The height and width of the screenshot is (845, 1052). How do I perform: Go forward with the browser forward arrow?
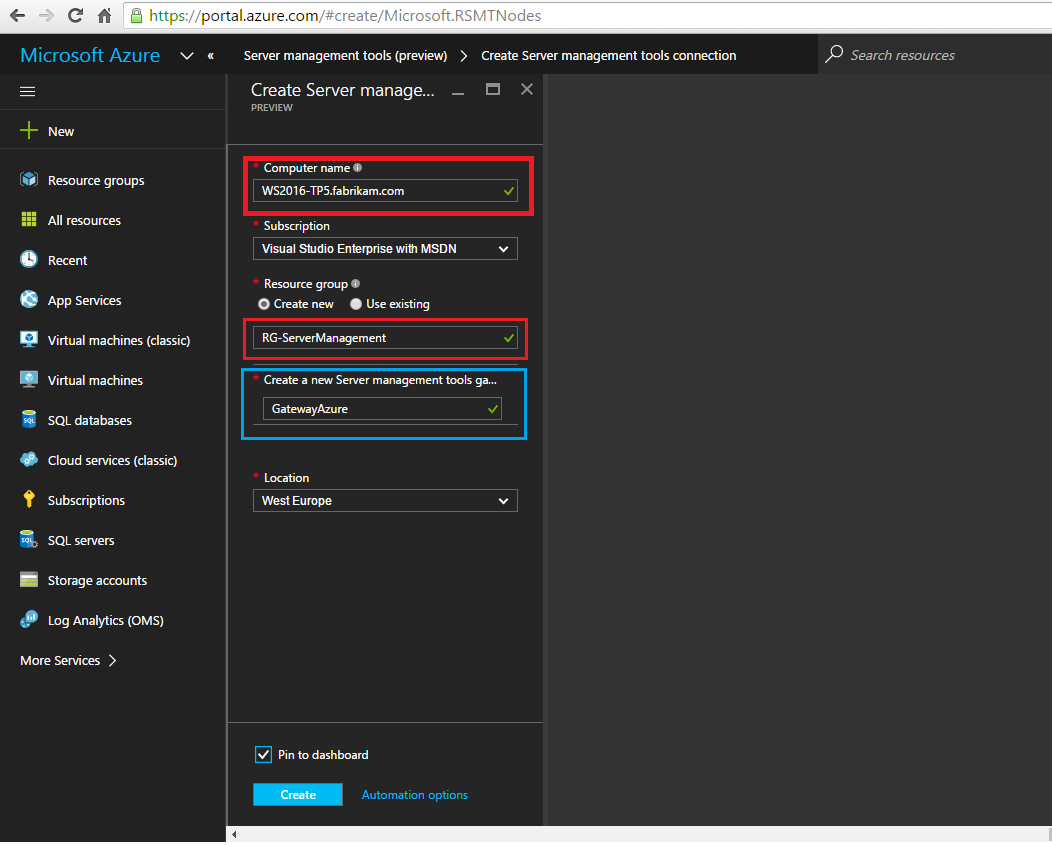[x=46, y=15]
